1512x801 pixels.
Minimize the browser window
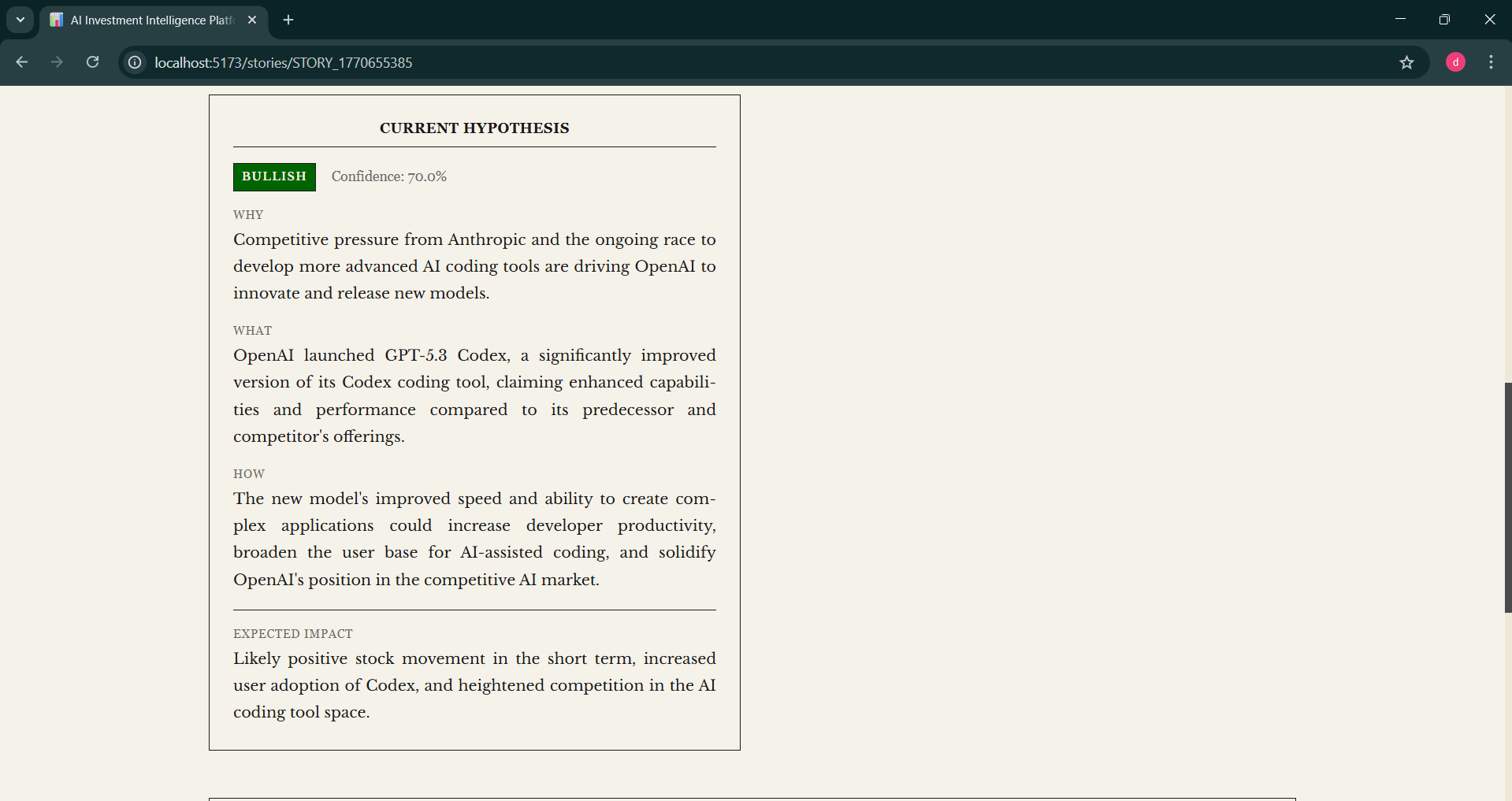point(1400,19)
